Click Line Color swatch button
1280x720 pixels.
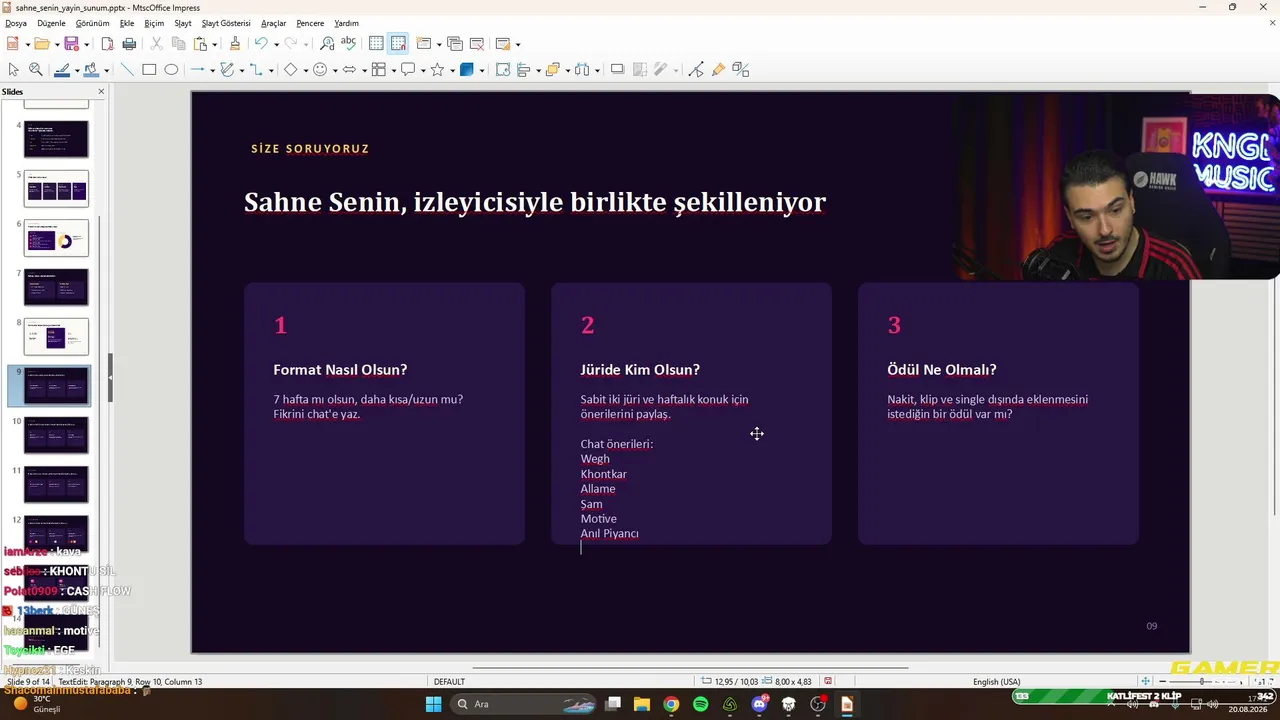click(62, 70)
